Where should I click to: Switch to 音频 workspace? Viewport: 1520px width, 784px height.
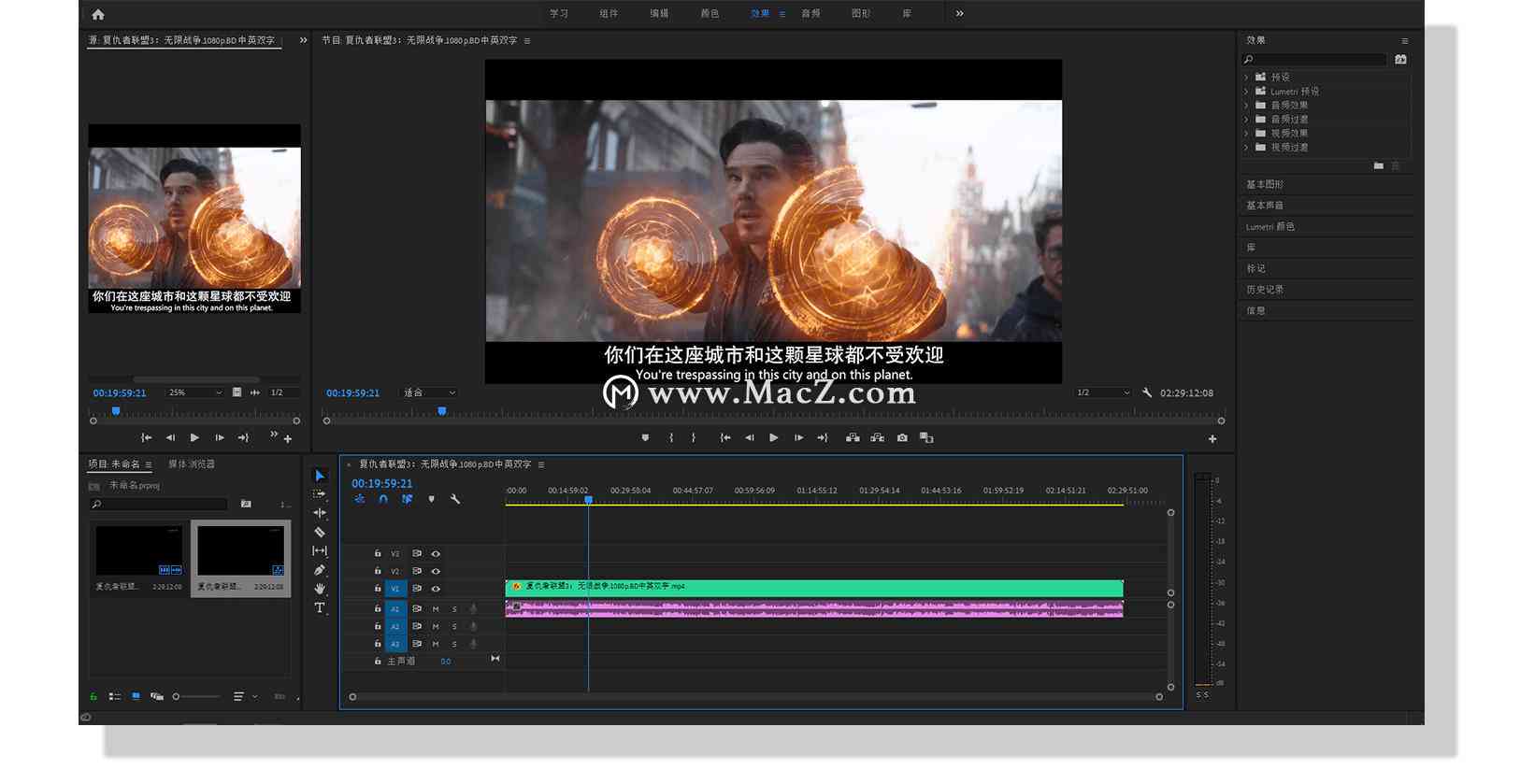coord(810,14)
